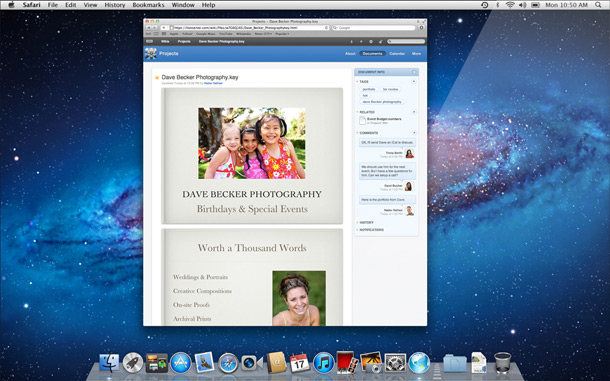Launch iTunes from the Dock

click(x=323, y=363)
